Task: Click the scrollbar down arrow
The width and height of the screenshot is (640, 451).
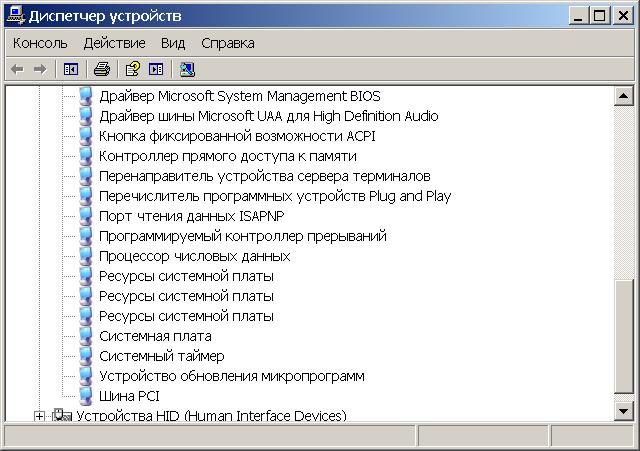Action: click(x=623, y=411)
